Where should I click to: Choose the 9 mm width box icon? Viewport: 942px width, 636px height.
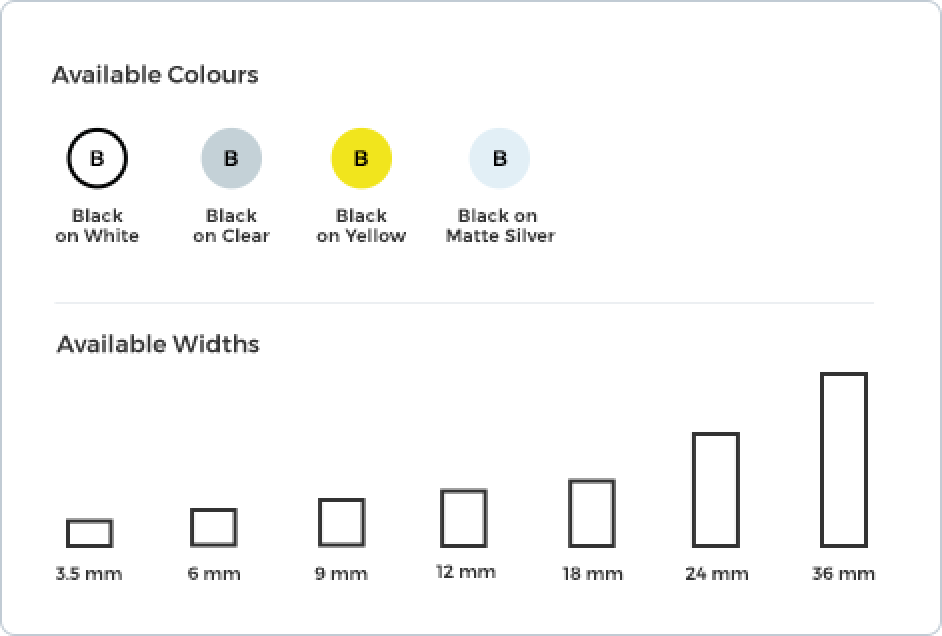tap(341, 522)
